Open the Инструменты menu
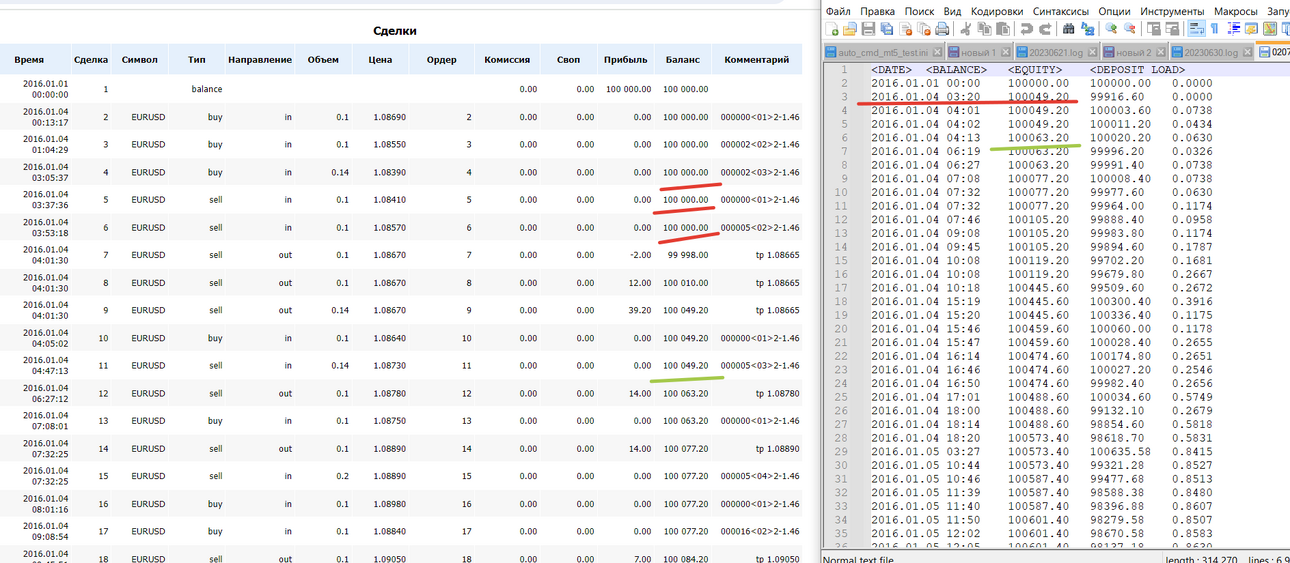1290x563 pixels. (x=1172, y=10)
